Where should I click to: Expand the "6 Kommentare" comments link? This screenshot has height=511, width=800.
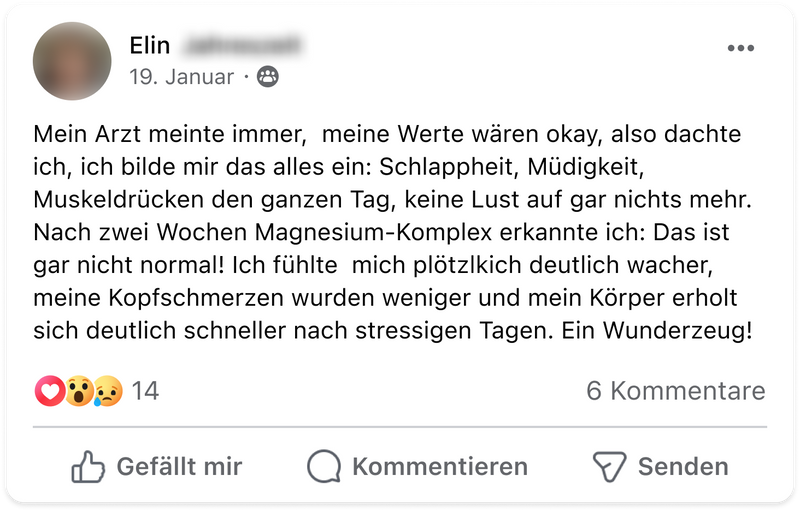click(x=676, y=390)
